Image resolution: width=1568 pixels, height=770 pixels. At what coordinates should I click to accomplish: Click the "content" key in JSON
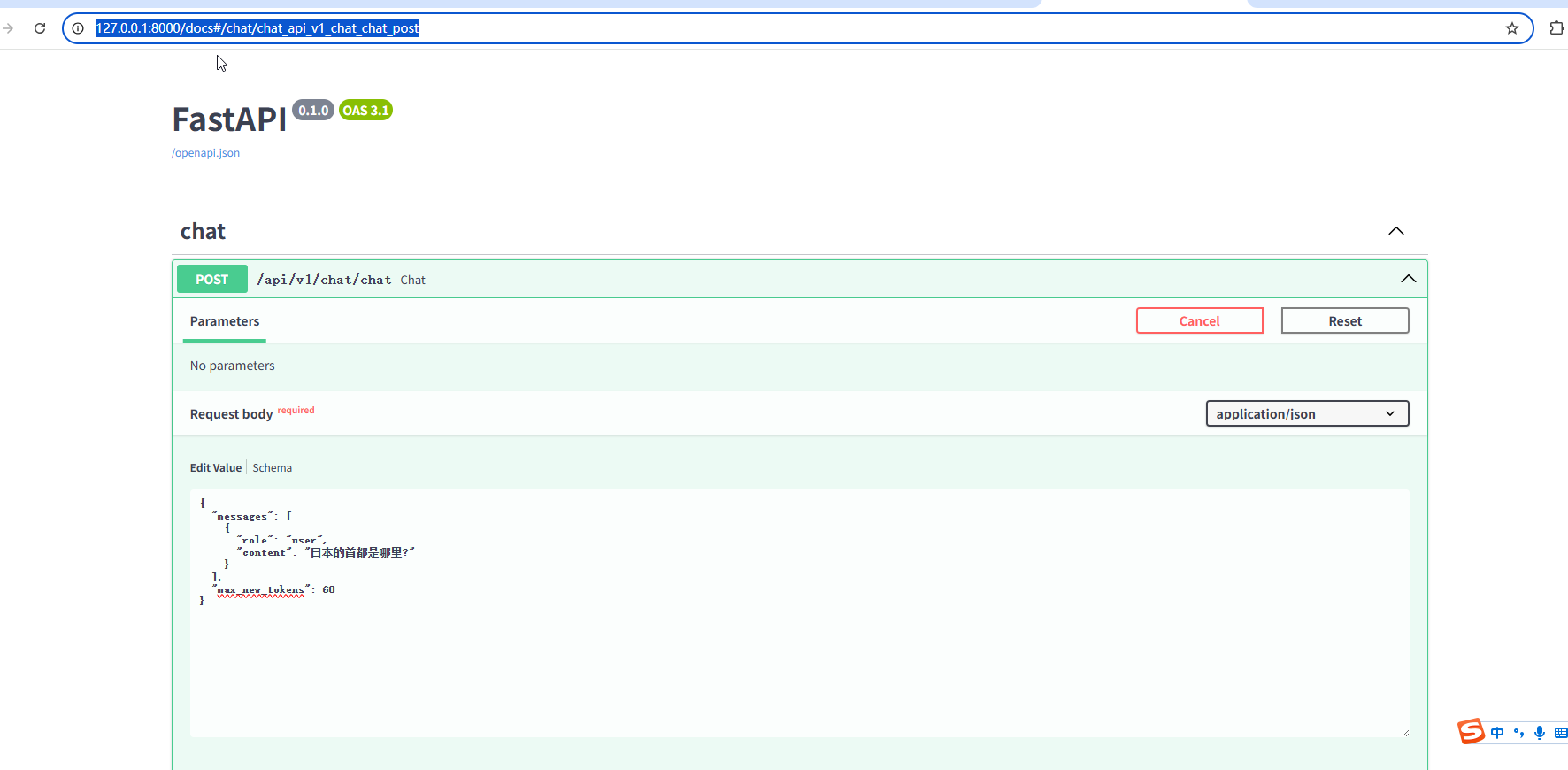tap(265, 552)
